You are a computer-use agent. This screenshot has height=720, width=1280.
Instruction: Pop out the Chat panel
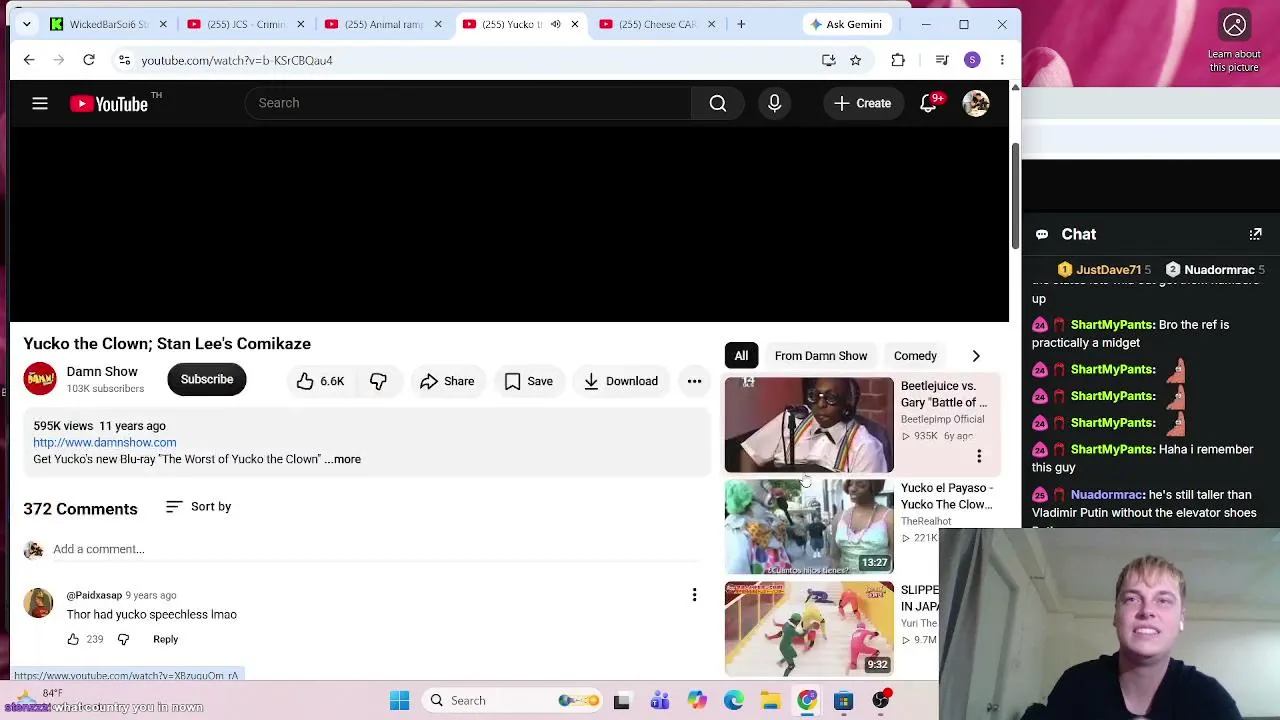[1255, 234]
